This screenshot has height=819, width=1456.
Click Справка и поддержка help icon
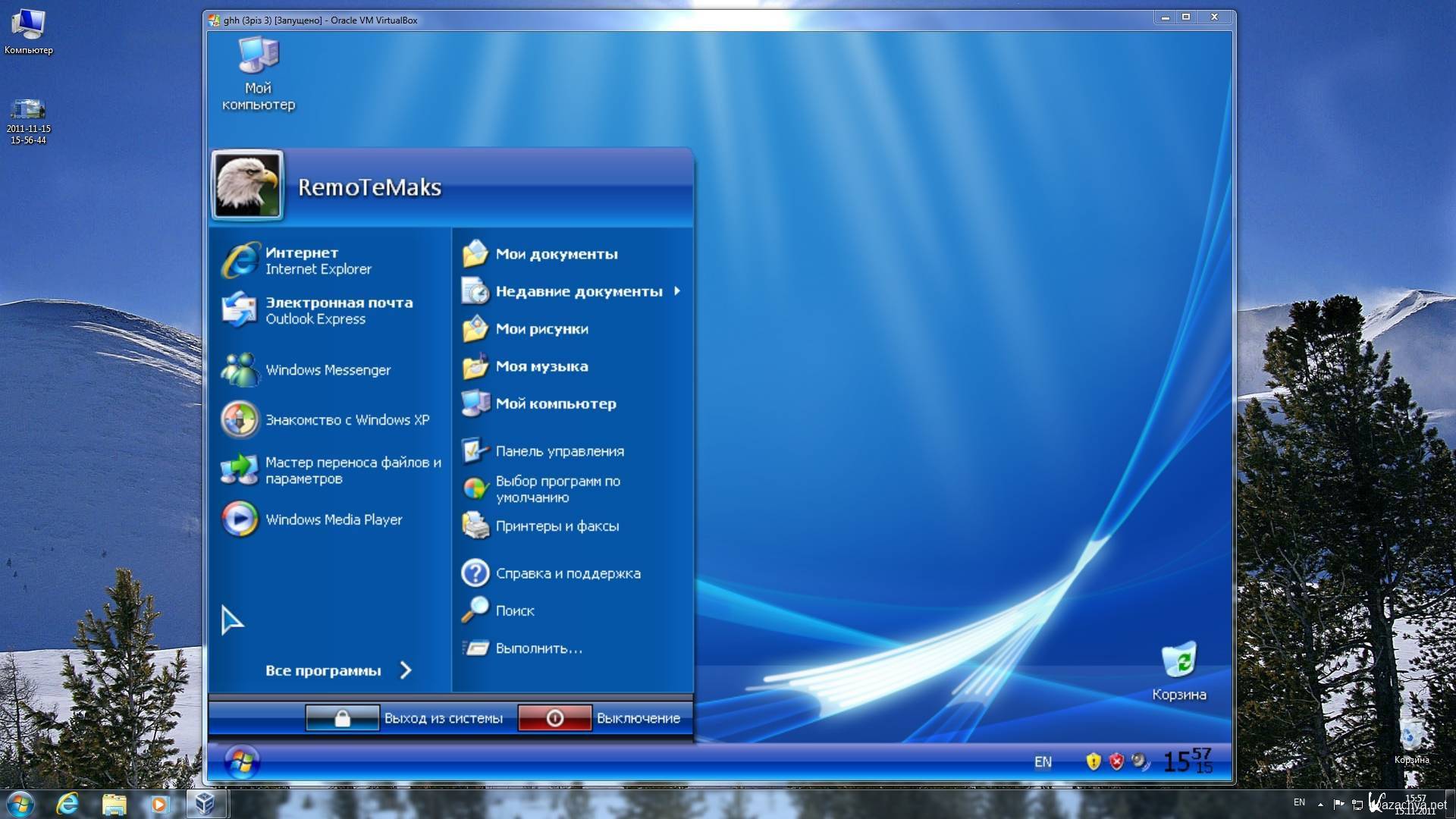(477, 573)
